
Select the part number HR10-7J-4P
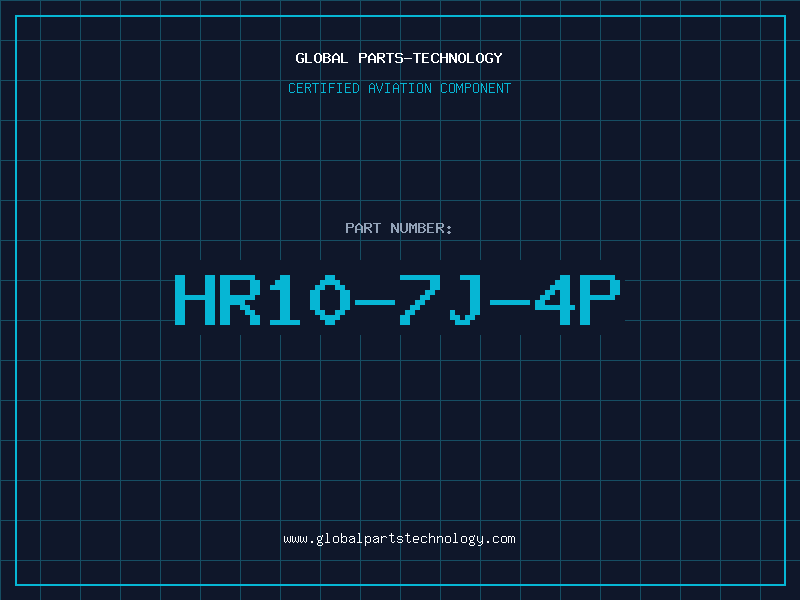tap(398, 299)
